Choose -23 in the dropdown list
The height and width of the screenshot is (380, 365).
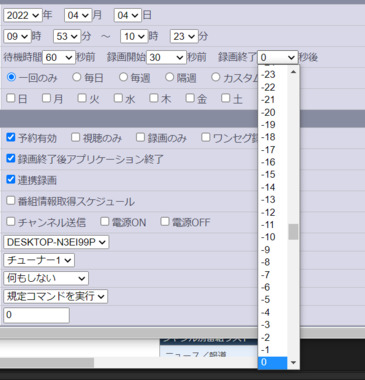(273, 75)
